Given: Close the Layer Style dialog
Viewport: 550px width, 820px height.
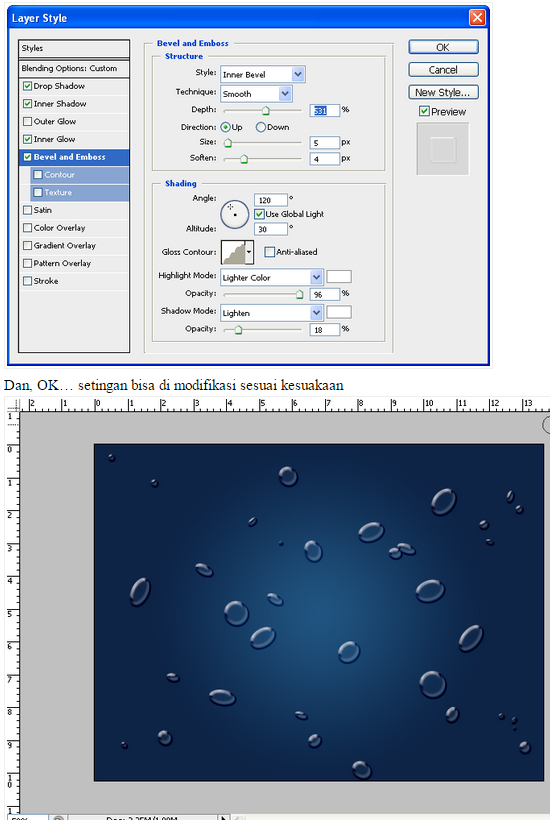Looking at the screenshot, I should (477, 18).
